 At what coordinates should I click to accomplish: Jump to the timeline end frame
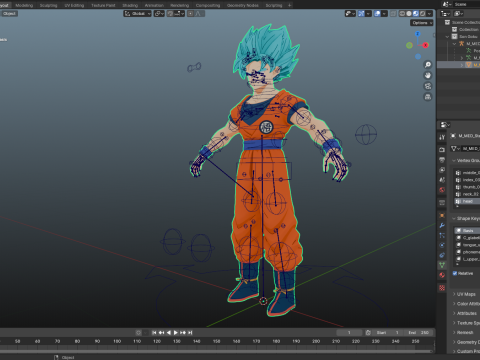pos(190,333)
